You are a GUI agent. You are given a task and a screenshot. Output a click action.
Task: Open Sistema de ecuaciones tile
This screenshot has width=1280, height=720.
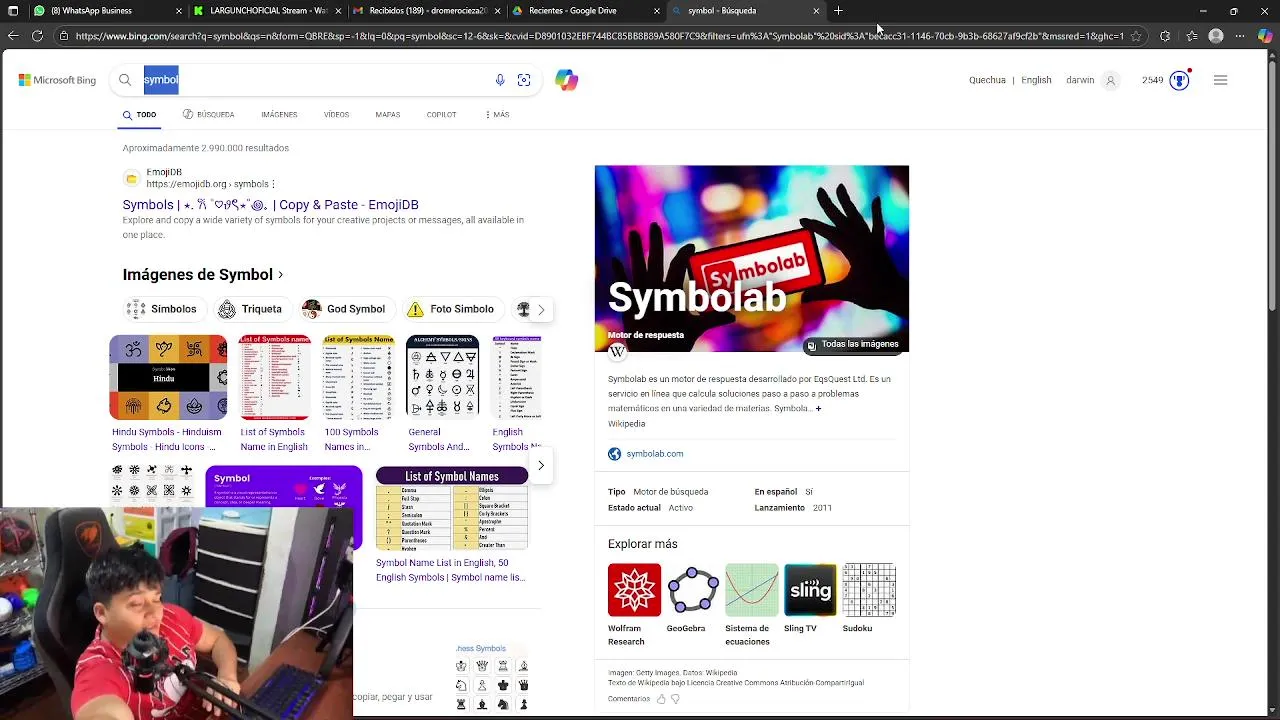(x=752, y=590)
